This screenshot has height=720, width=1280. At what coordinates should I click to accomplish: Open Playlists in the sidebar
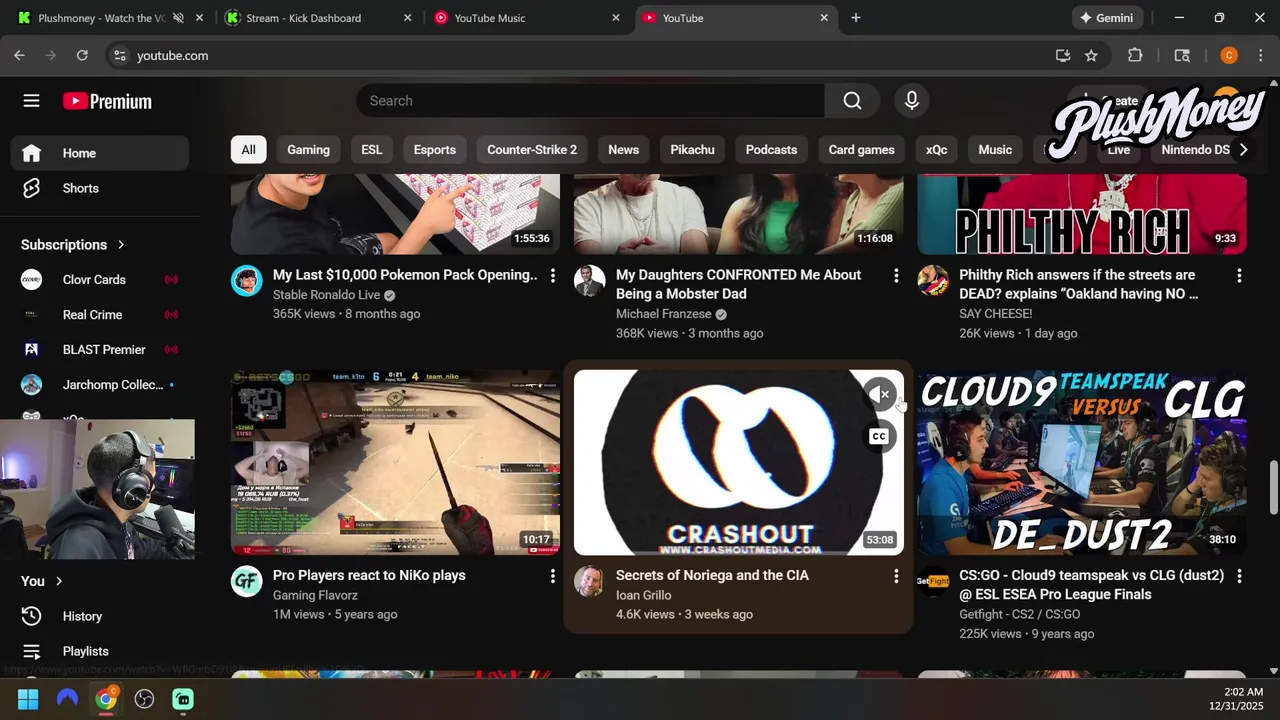[100, 651]
